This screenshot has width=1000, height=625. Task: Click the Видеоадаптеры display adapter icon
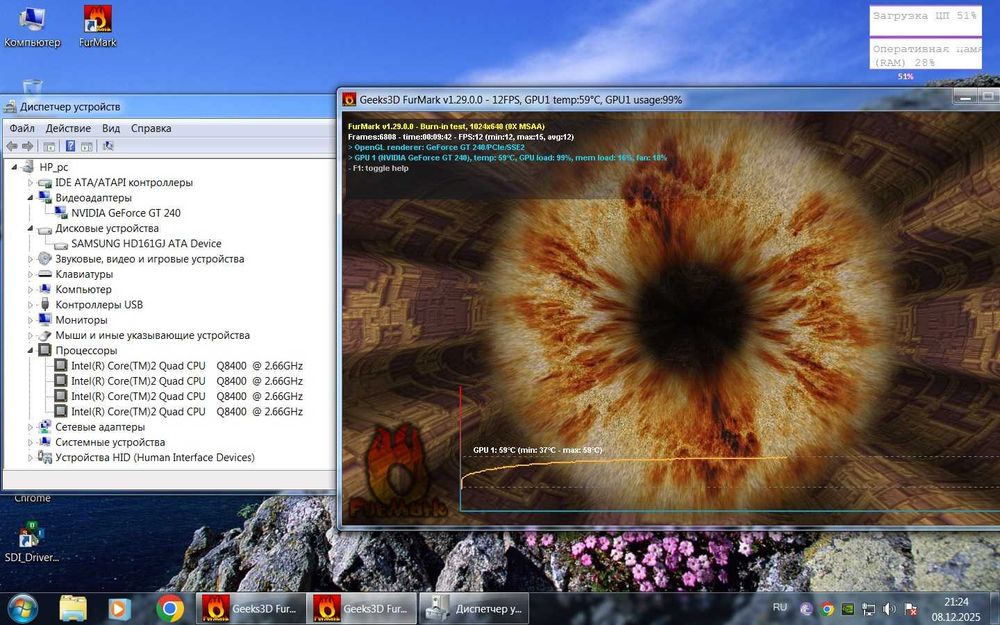point(45,198)
